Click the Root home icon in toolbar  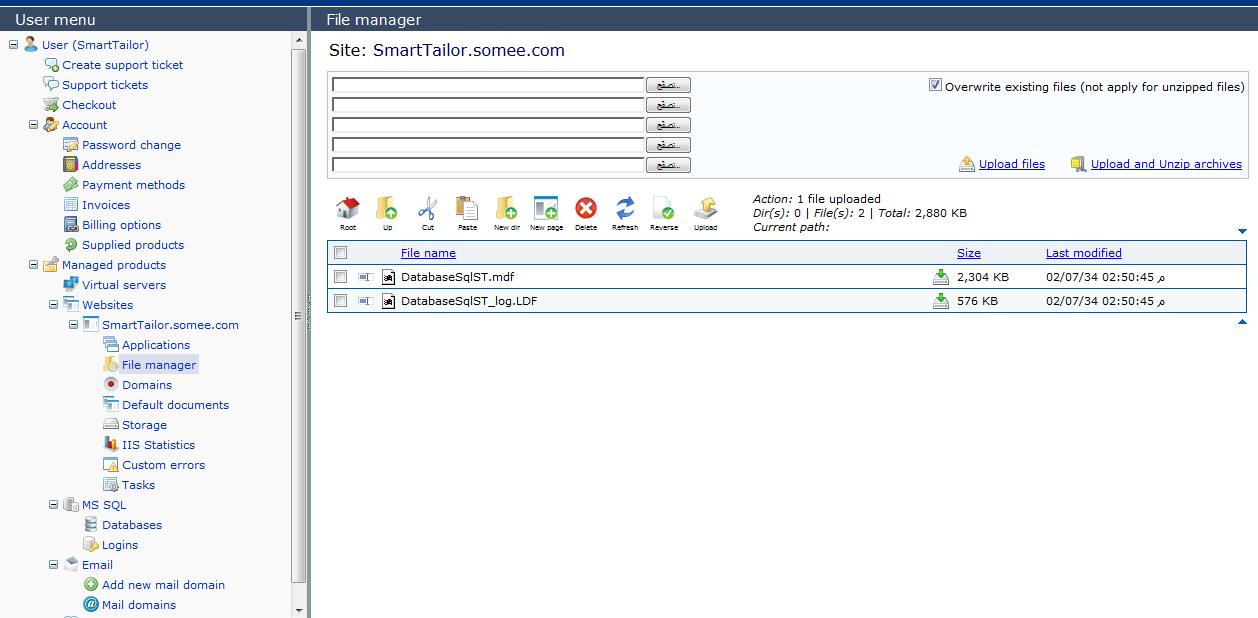[347, 208]
